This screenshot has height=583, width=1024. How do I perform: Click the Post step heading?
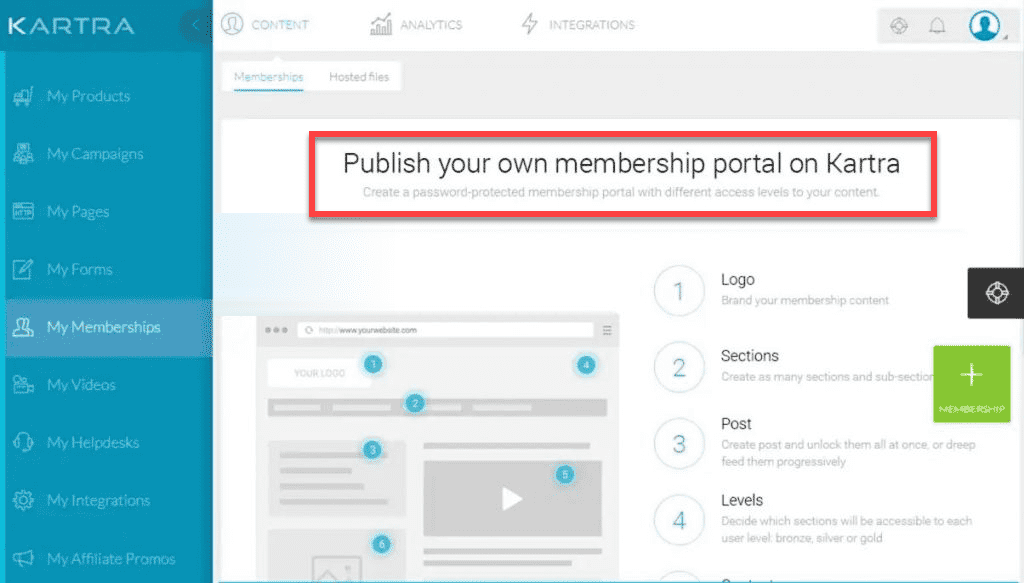[x=736, y=424]
